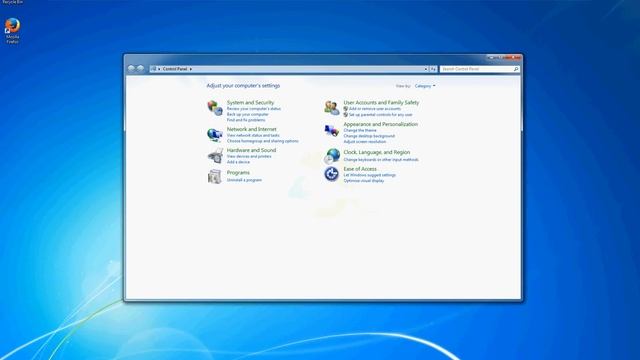Click Let Windows suggest settings
Image resolution: width=640 pixels, height=360 pixels.
point(369,175)
